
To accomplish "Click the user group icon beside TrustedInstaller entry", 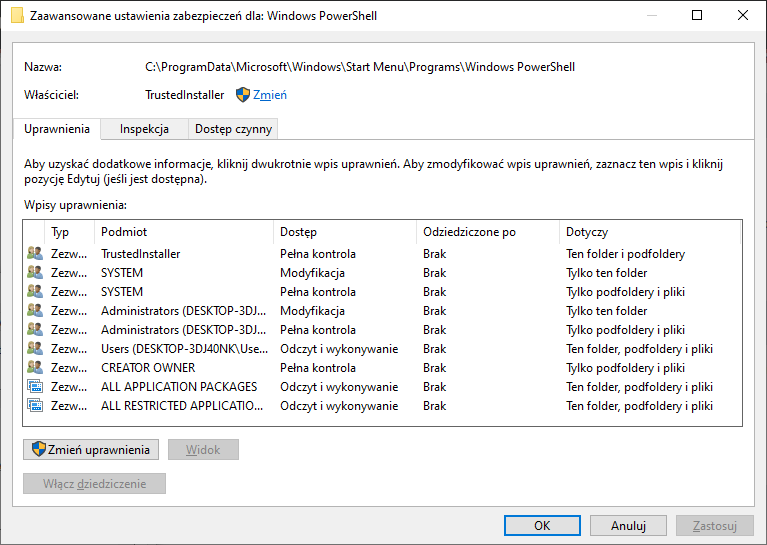I will [35, 253].
